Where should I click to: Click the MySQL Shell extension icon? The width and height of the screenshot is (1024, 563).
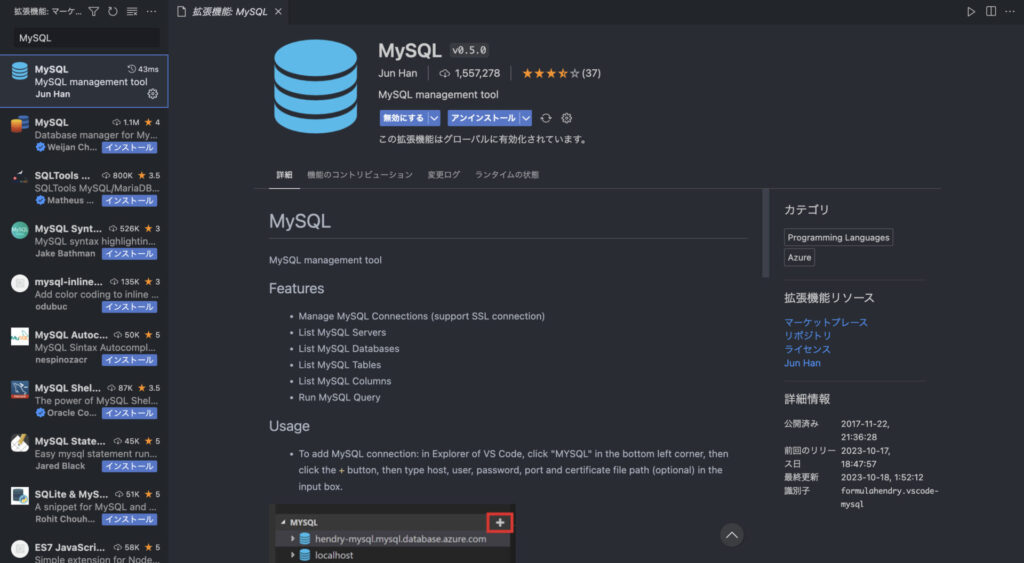tap(20, 389)
